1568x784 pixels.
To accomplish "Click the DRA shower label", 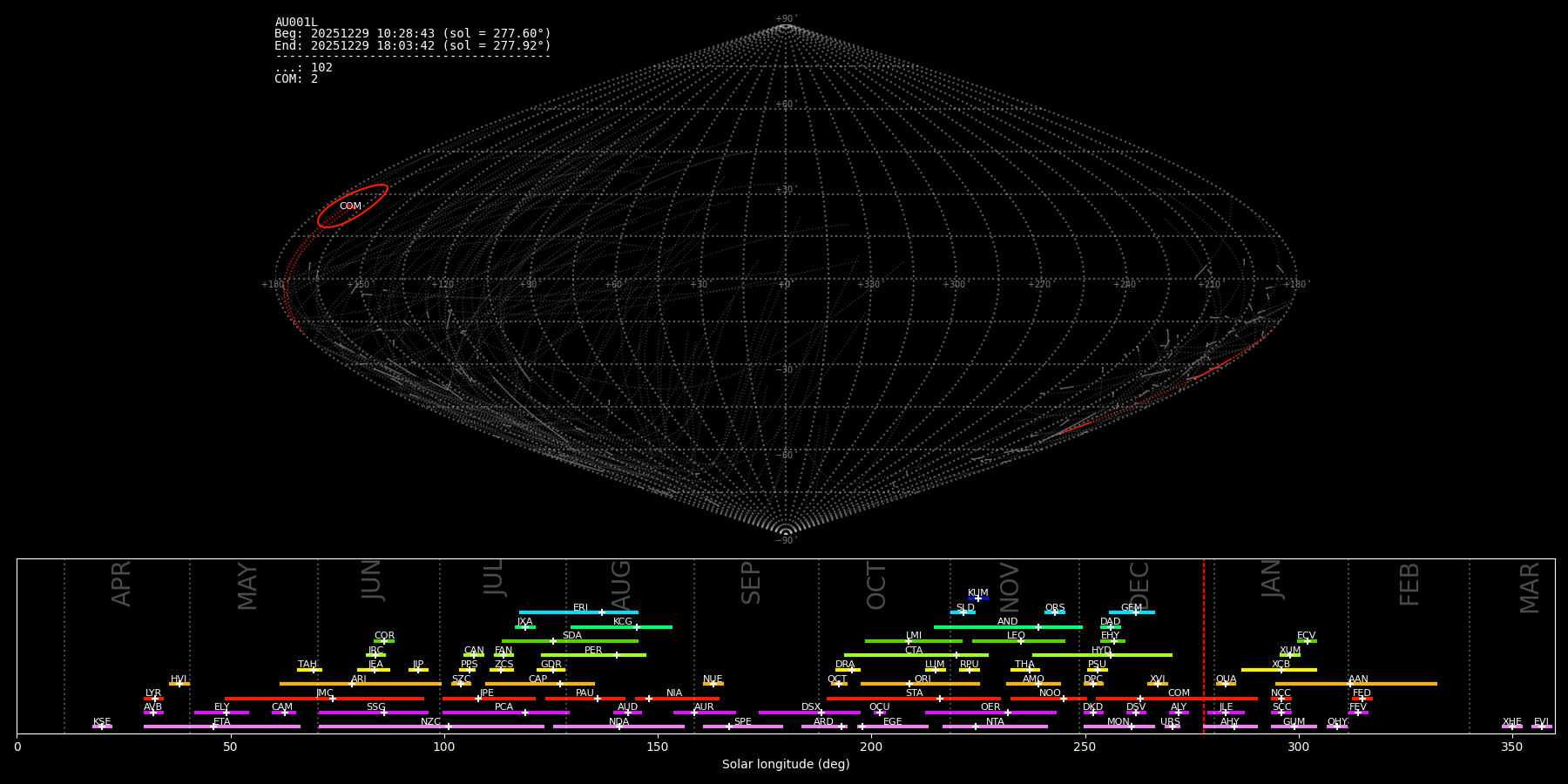I will click(x=845, y=665).
